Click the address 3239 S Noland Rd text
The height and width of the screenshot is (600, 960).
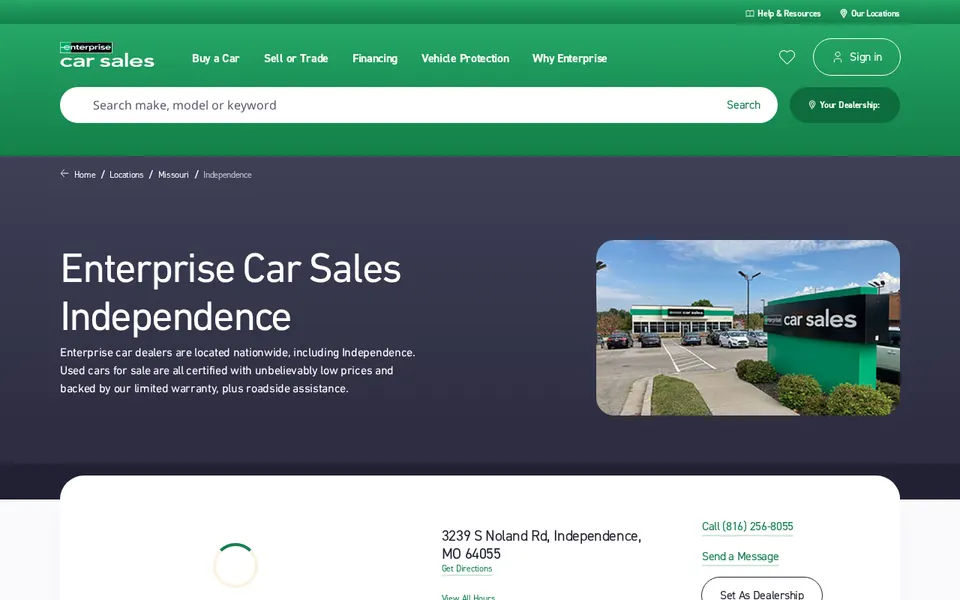point(541,545)
